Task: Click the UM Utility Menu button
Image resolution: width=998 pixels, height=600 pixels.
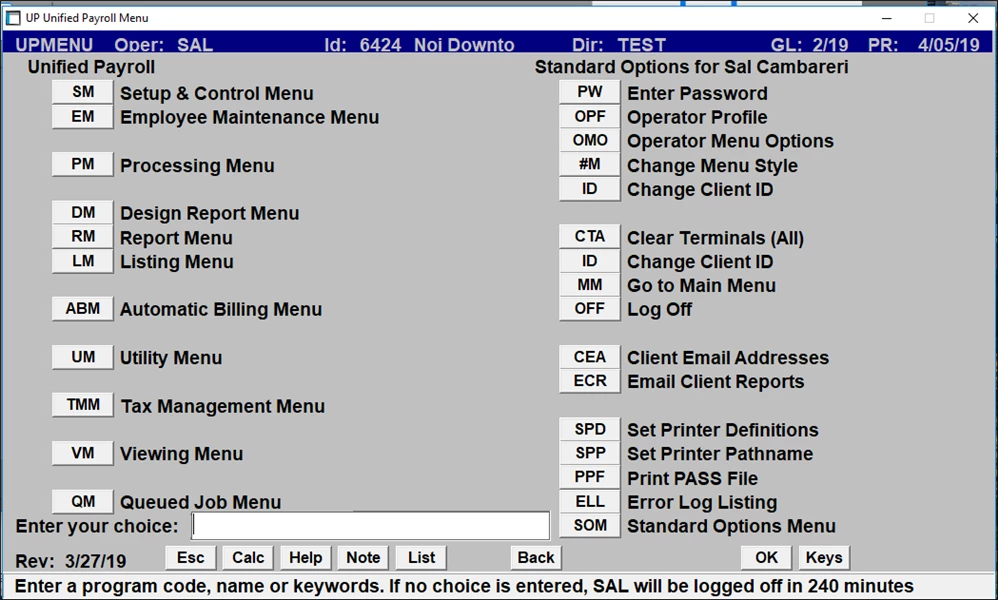Action: click(83, 357)
